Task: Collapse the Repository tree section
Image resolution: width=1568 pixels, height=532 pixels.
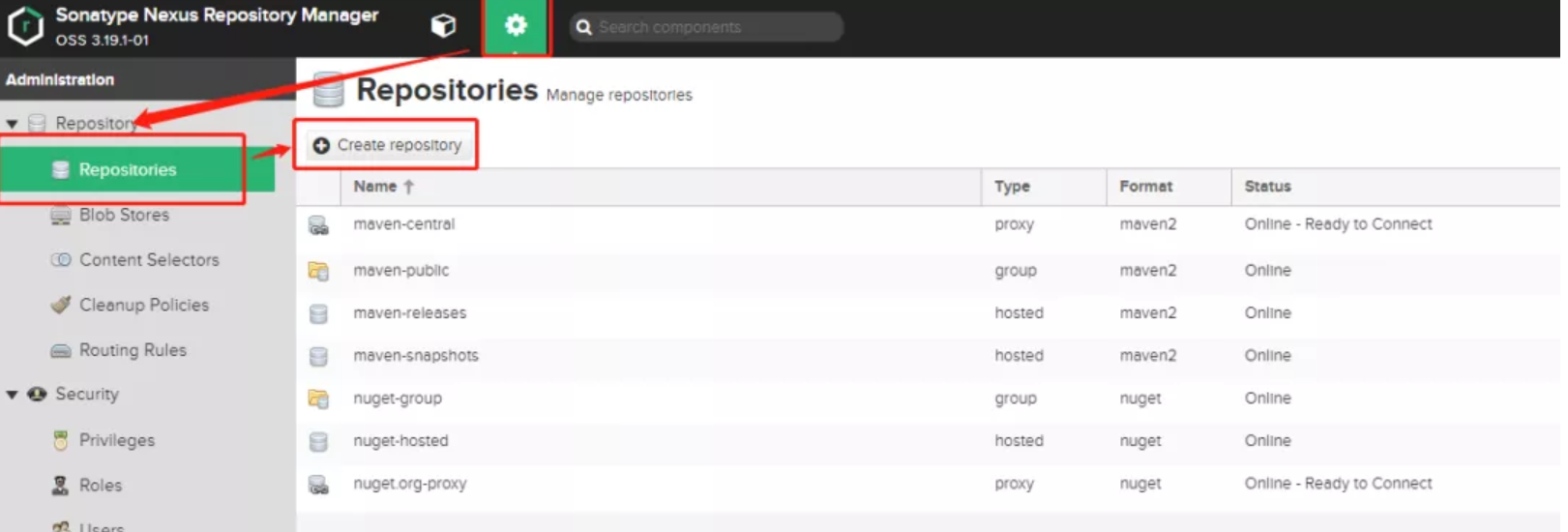Action: click(x=13, y=124)
